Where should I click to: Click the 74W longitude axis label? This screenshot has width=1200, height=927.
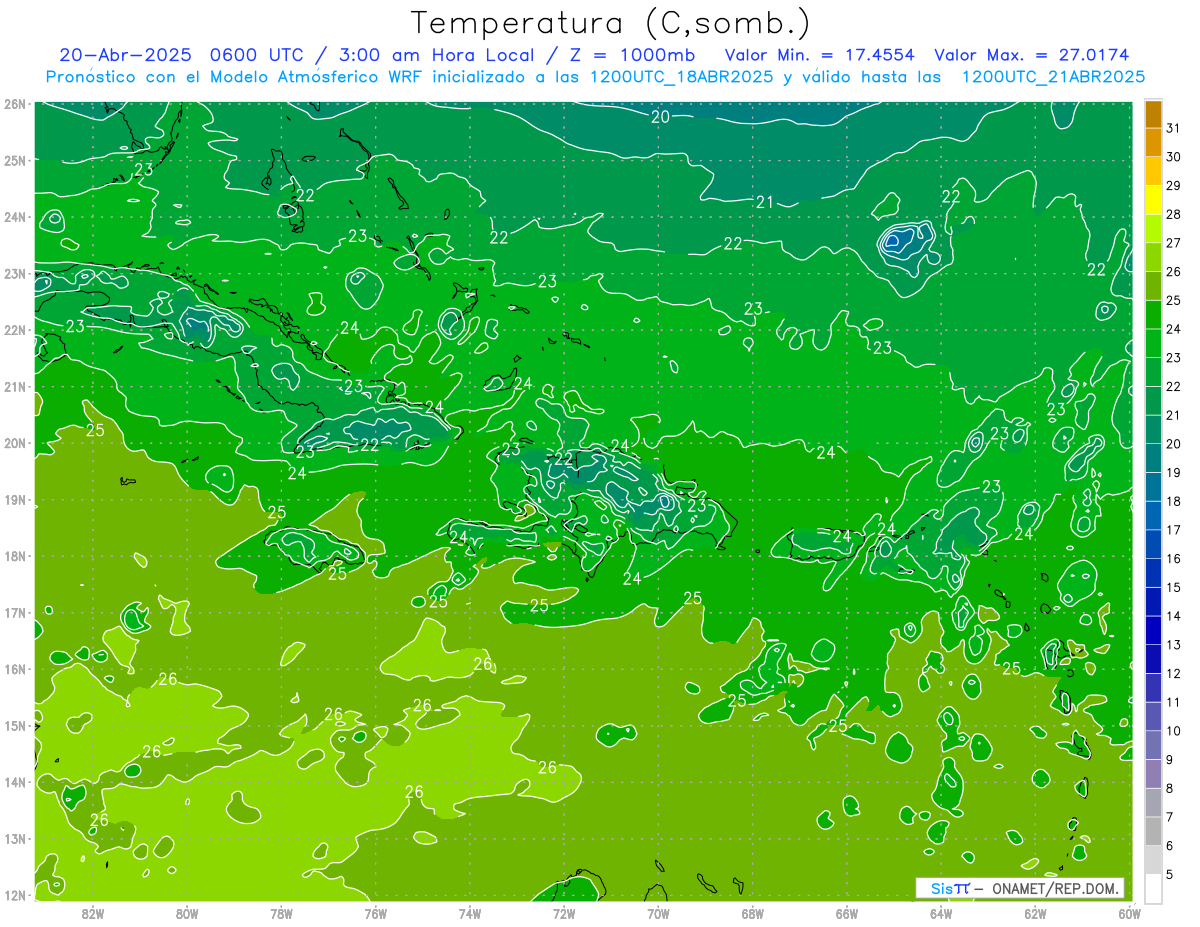point(470,912)
